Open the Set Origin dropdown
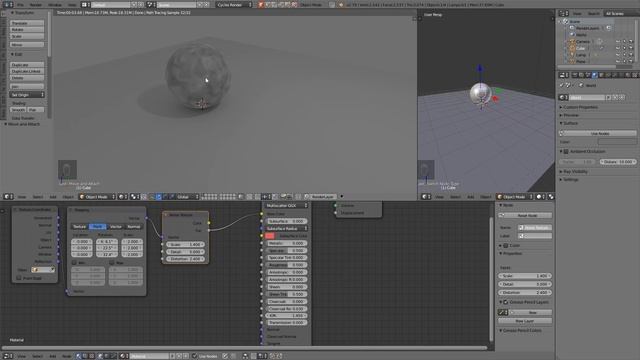Screen dimensions: 640x360 (x=27, y=95)
